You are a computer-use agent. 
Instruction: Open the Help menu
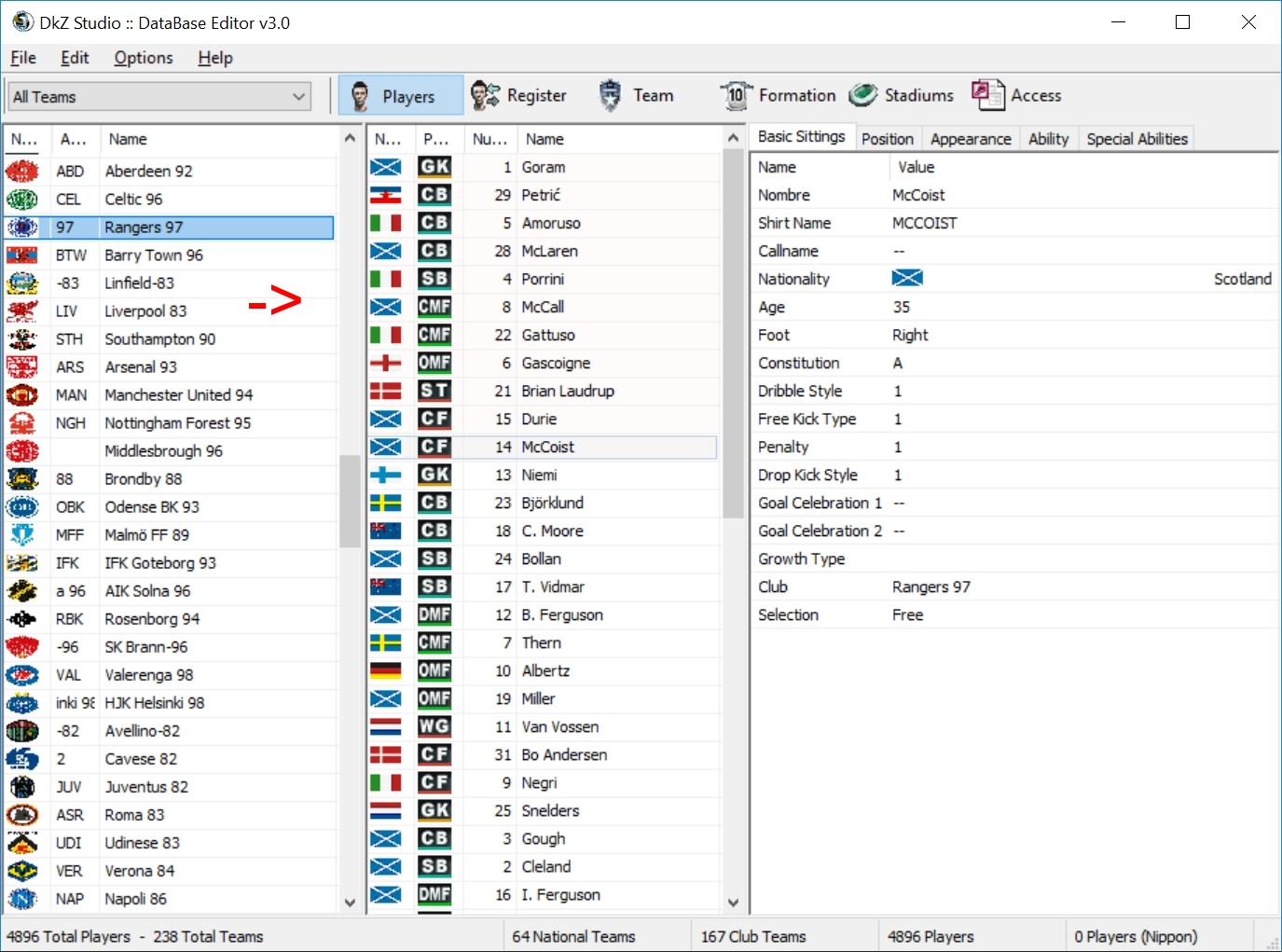(x=215, y=58)
